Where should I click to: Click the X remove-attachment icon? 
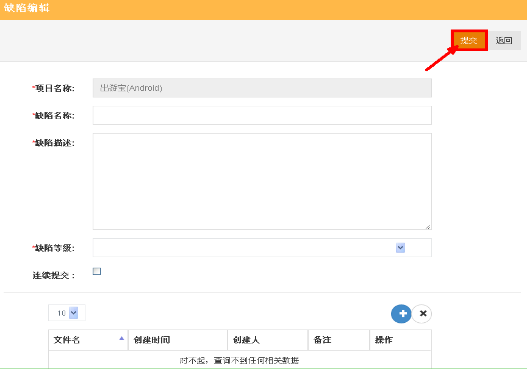pyautogui.click(x=422, y=314)
